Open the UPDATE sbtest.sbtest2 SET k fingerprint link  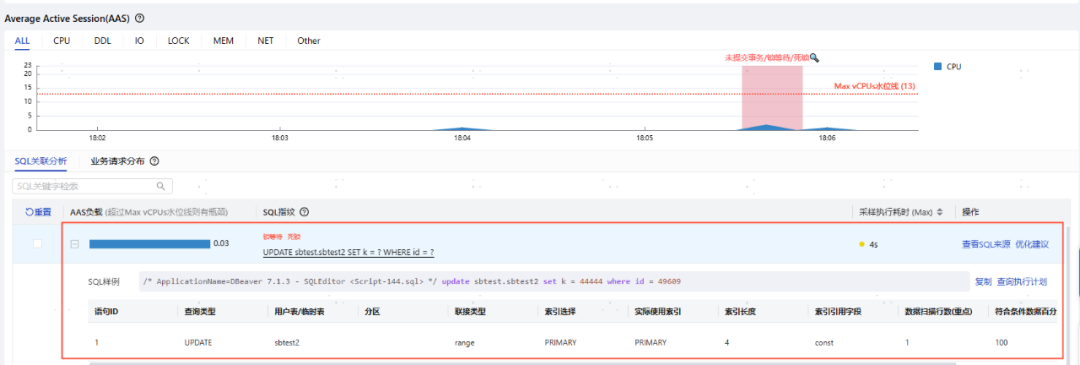[349, 253]
